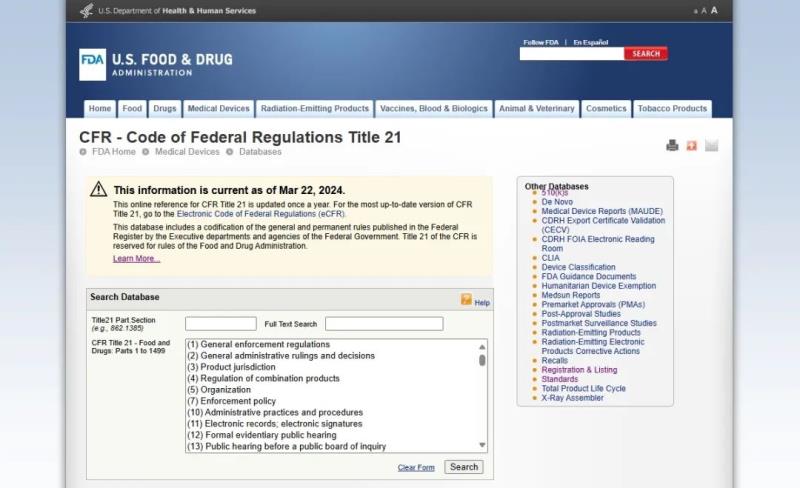Click the orange share icon
This screenshot has height=488, width=800.
(691, 146)
